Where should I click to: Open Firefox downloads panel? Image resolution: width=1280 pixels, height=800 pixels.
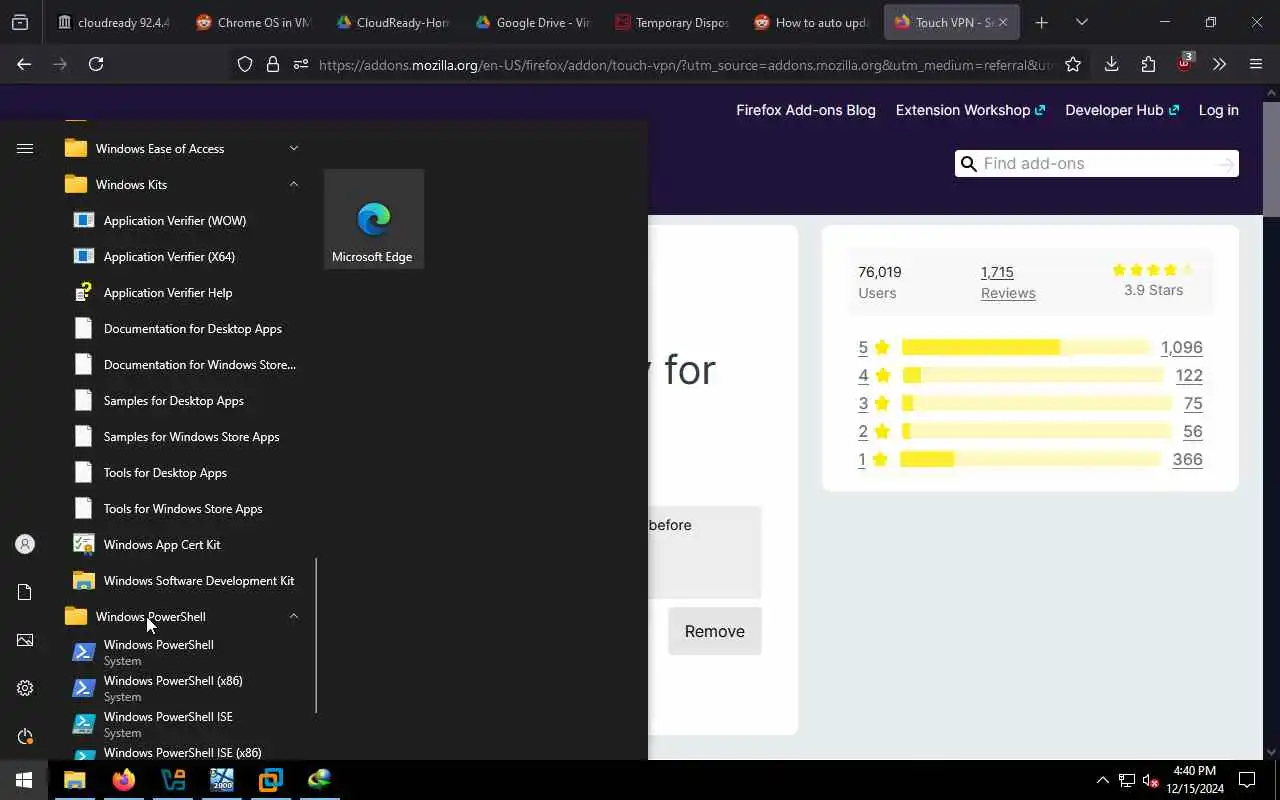1111,64
